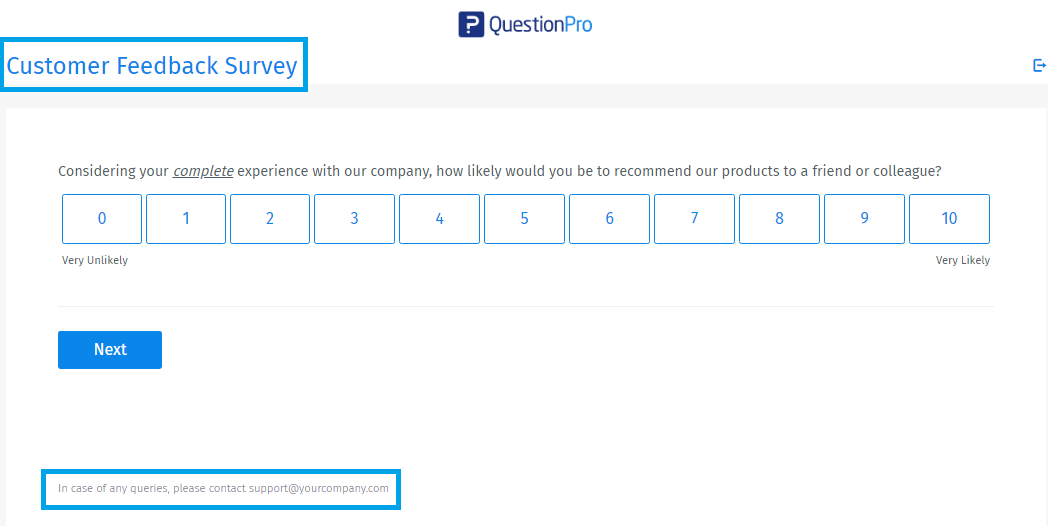
Task: Click the exit survey icon
Action: click(1039, 66)
